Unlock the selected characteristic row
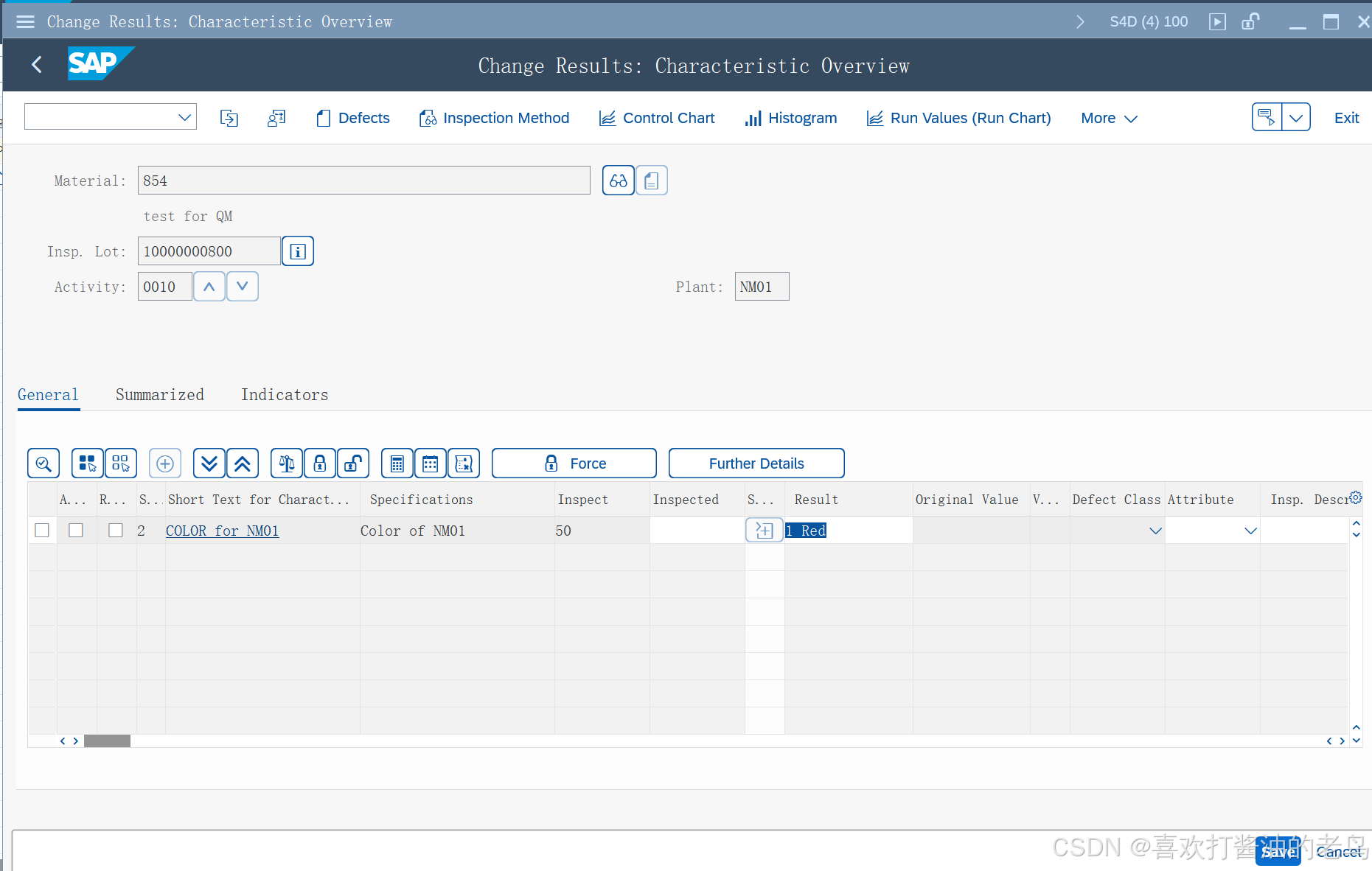This screenshot has width=1372, height=871. coord(353,463)
